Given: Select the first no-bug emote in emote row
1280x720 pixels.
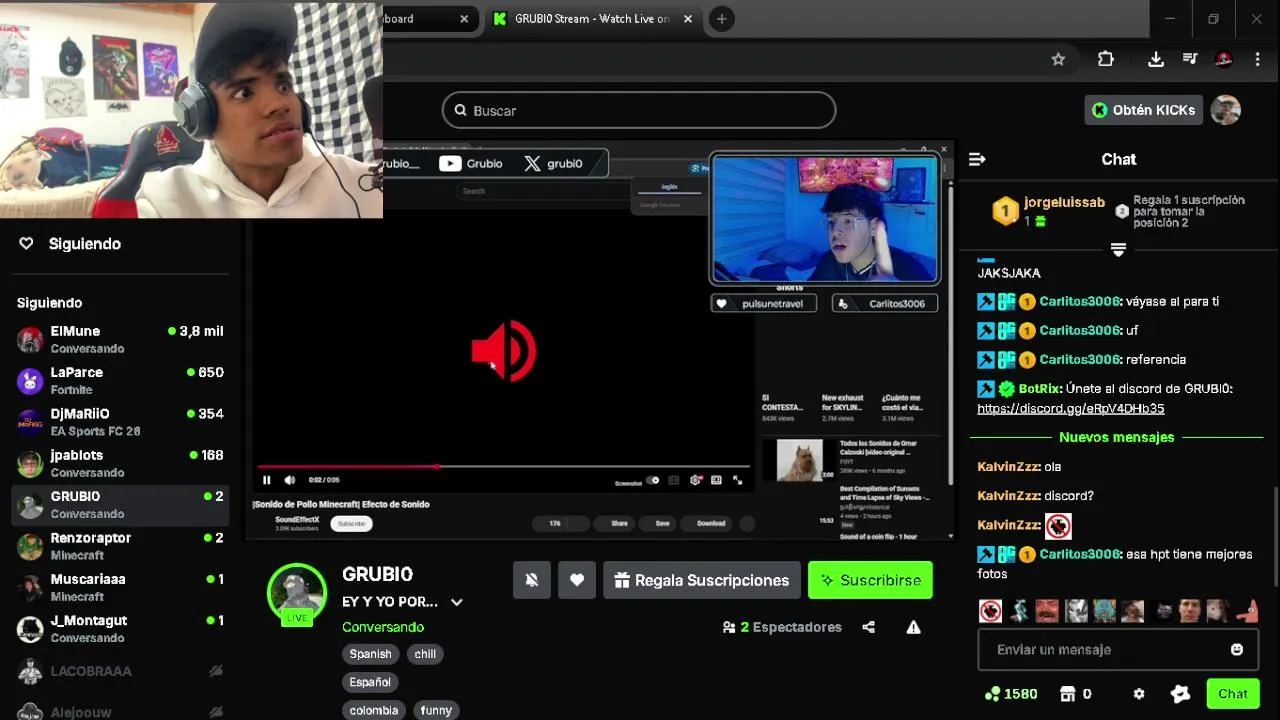Looking at the screenshot, I should 990,611.
